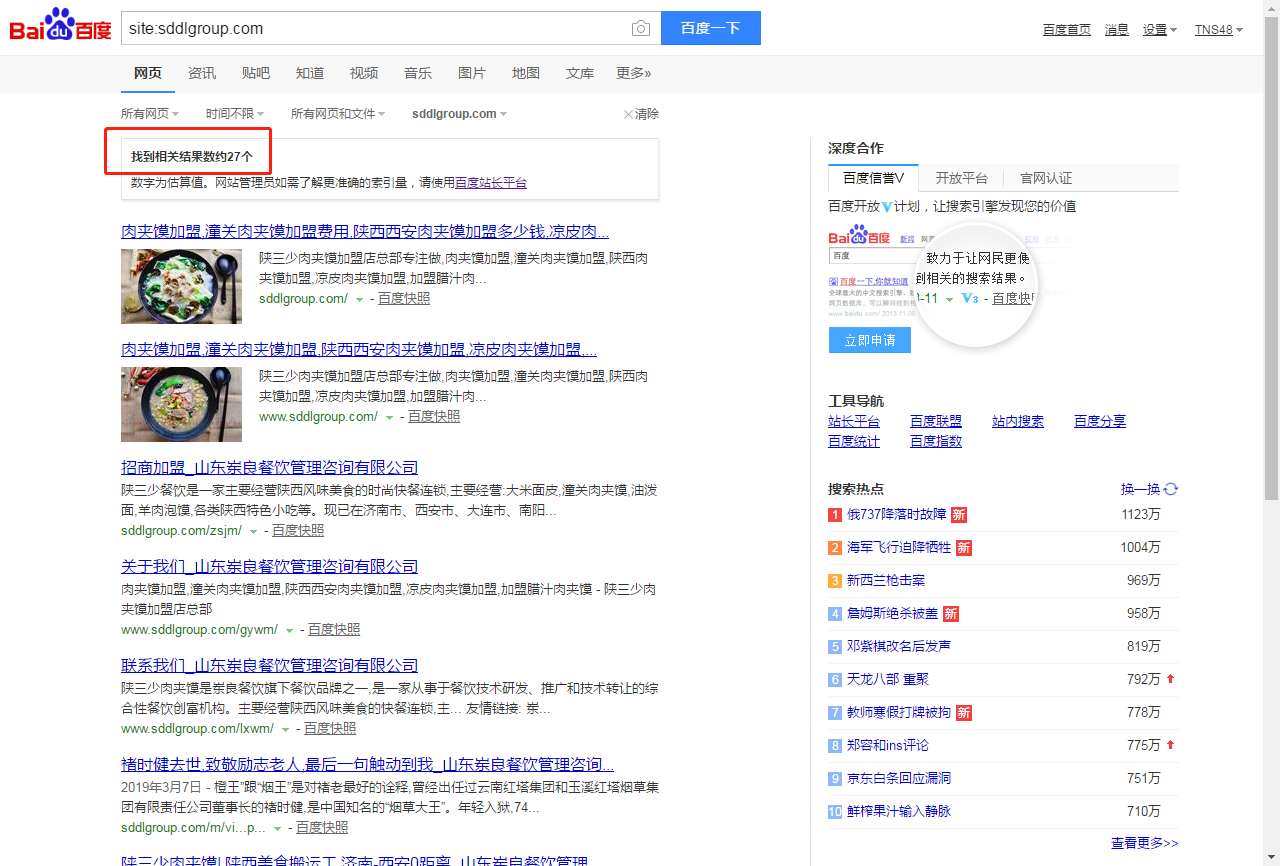This screenshot has height=866, width=1280.
Task: Open the 百度统计 tool link
Action: (x=854, y=442)
